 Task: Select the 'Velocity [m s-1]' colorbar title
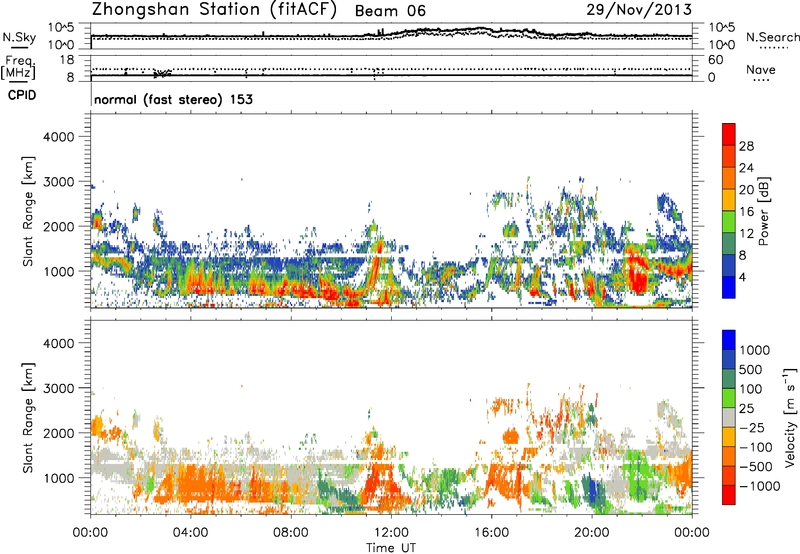[x=789, y=417]
